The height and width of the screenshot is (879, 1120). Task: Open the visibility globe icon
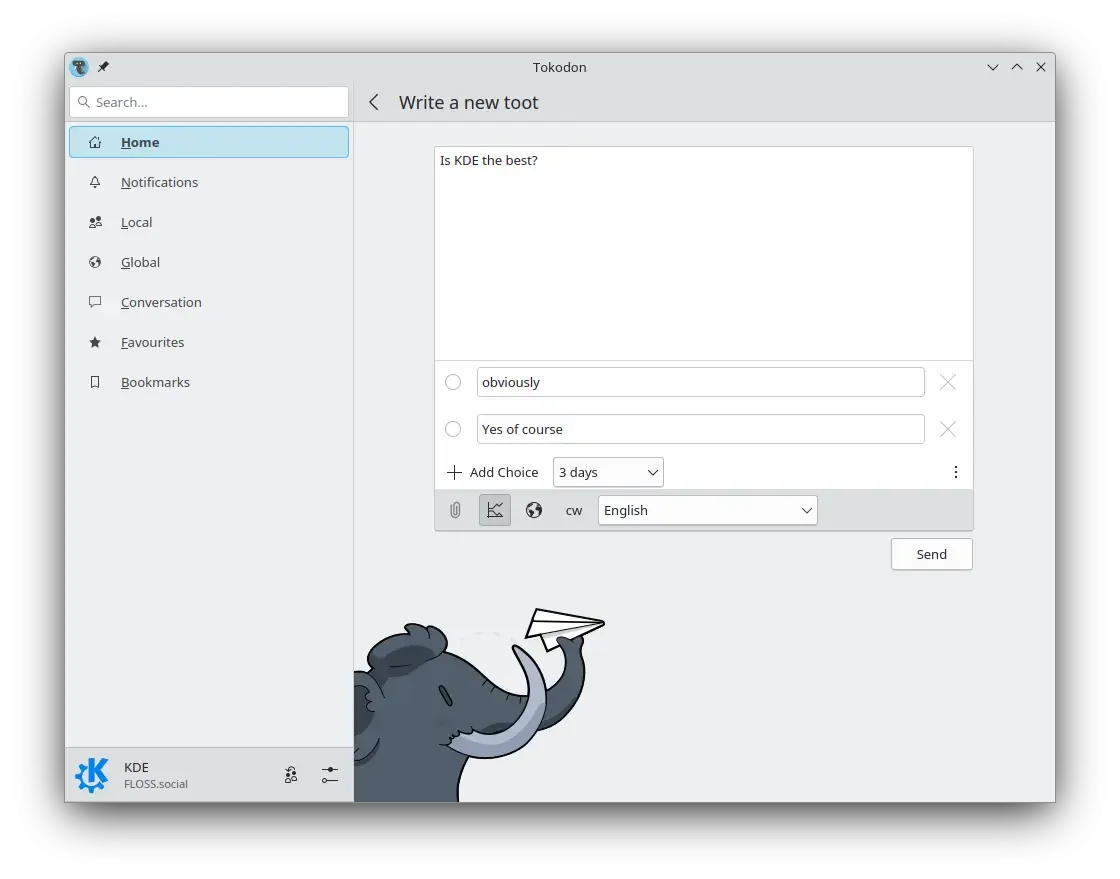point(534,510)
